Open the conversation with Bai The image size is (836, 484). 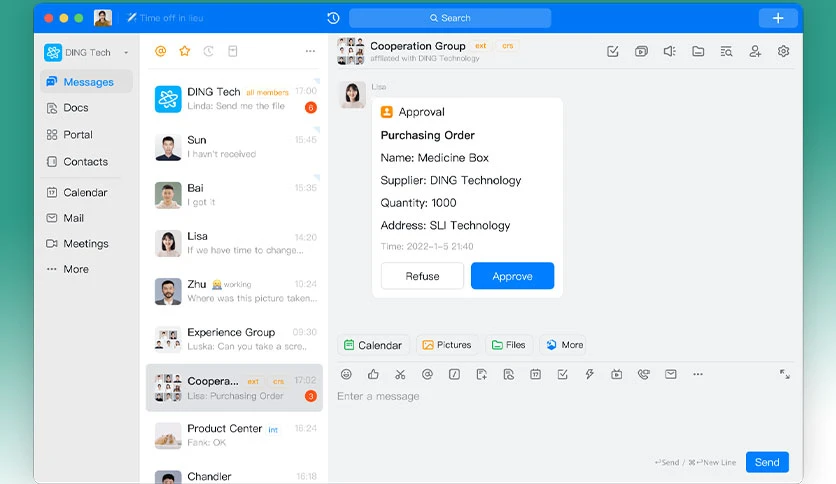pos(234,195)
